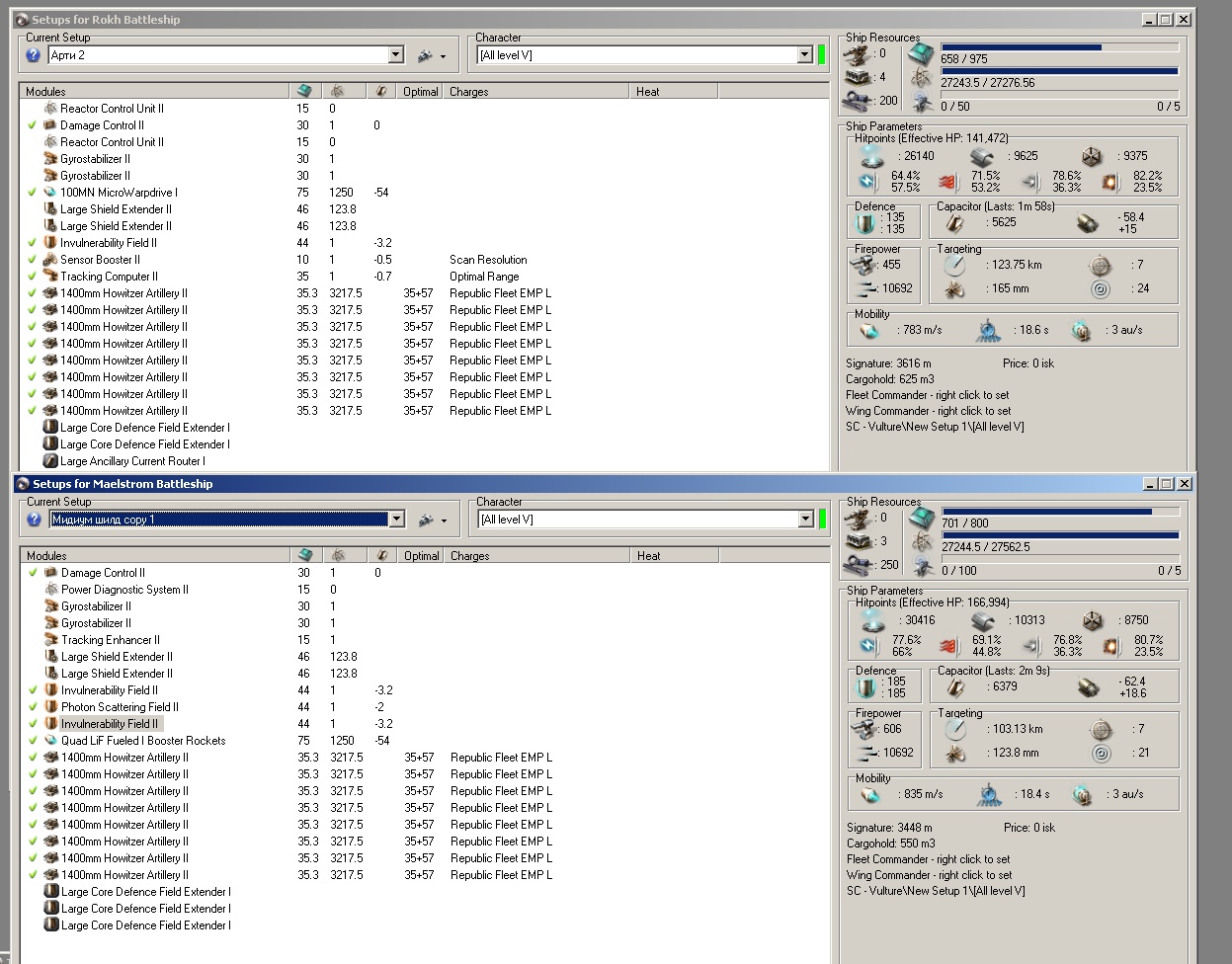Click Heat column header in Rokh window
The image size is (1232, 964).
click(x=674, y=91)
